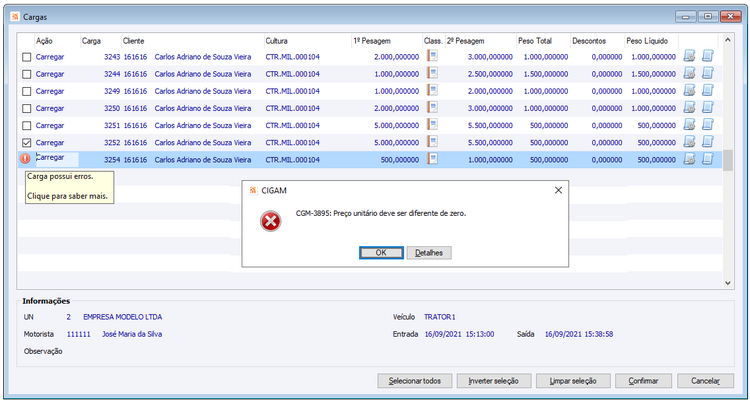This screenshot has width=750, height=400.
Task: Check the box for carga 3244
Action: pos(27,75)
